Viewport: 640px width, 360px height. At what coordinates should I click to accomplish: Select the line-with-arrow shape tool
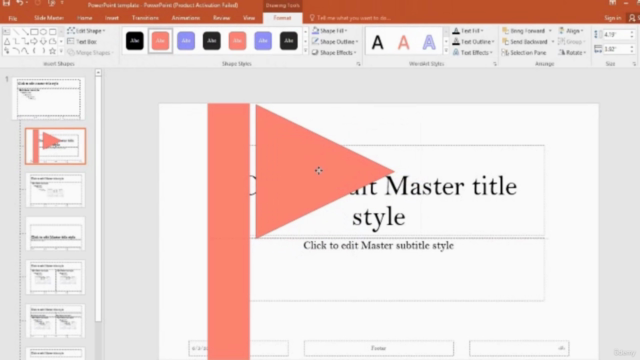[x=25, y=31]
